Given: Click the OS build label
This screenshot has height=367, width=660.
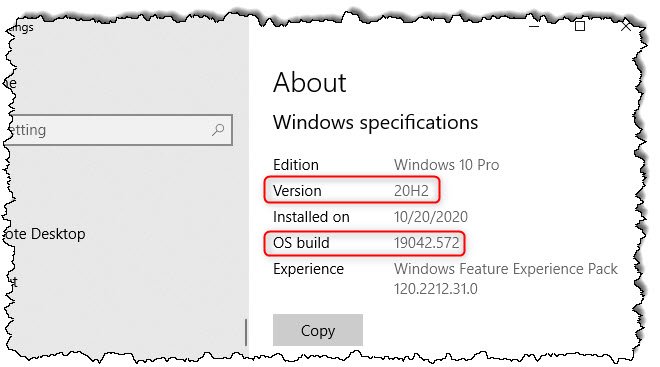Looking at the screenshot, I should [x=301, y=243].
